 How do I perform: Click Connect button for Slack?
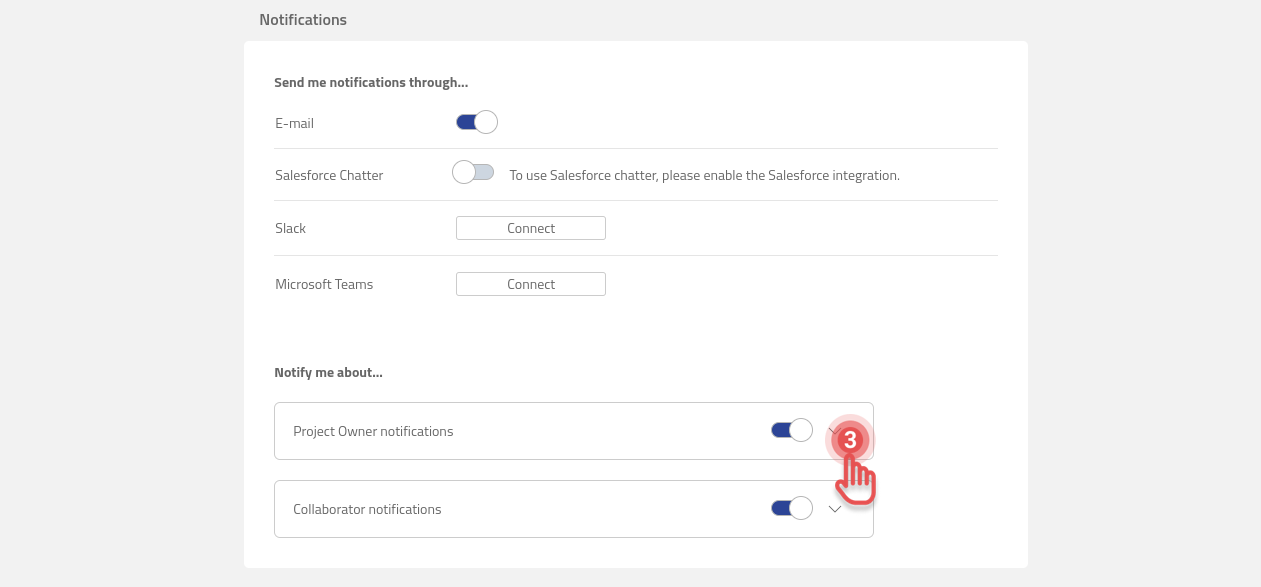pyautogui.click(x=530, y=228)
